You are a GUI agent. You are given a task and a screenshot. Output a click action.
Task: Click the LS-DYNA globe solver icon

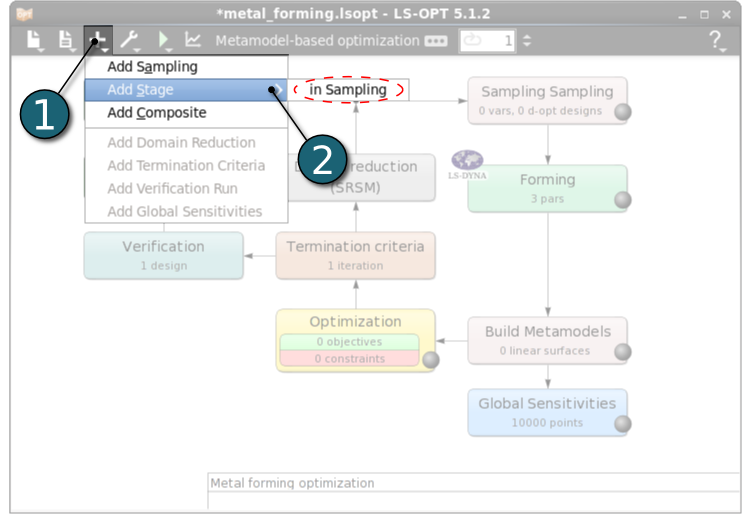[x=467, y=164]
